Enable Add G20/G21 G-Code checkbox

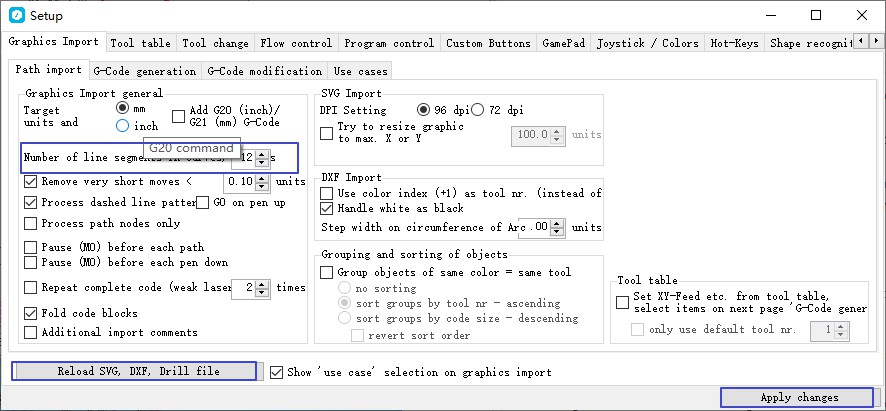180,116
